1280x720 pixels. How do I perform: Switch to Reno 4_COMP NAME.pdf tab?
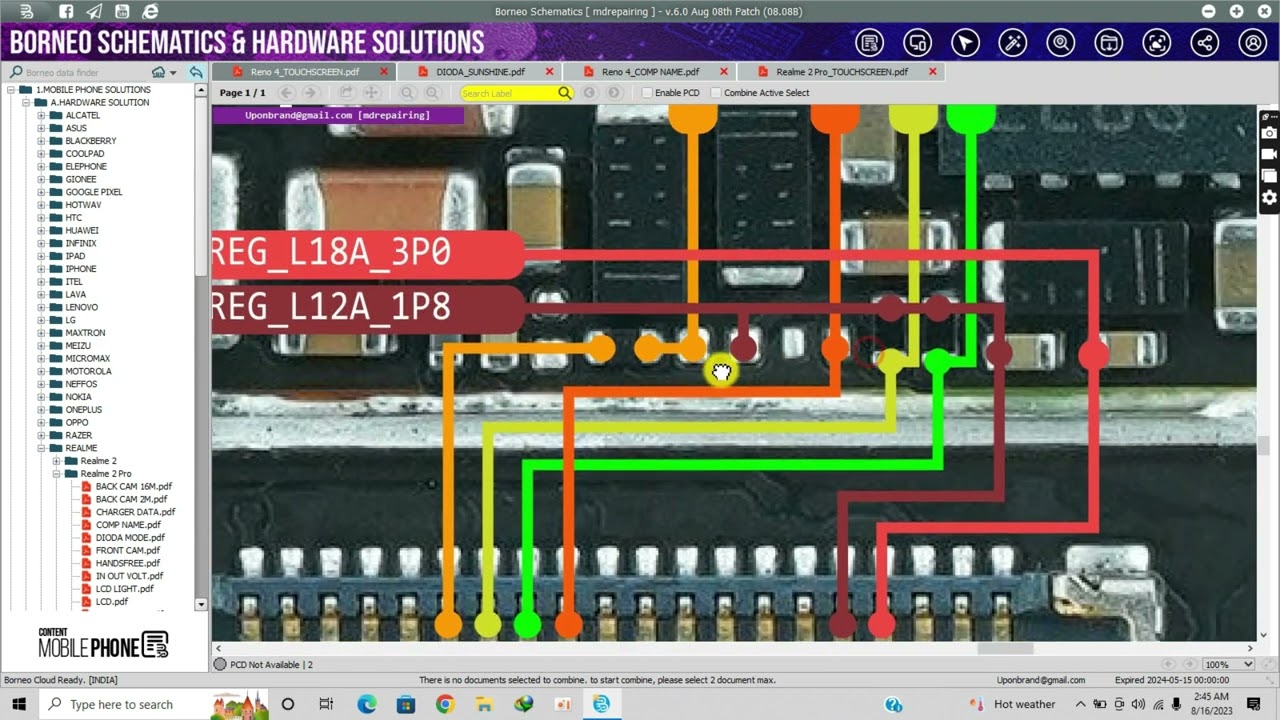click(650, 72)
